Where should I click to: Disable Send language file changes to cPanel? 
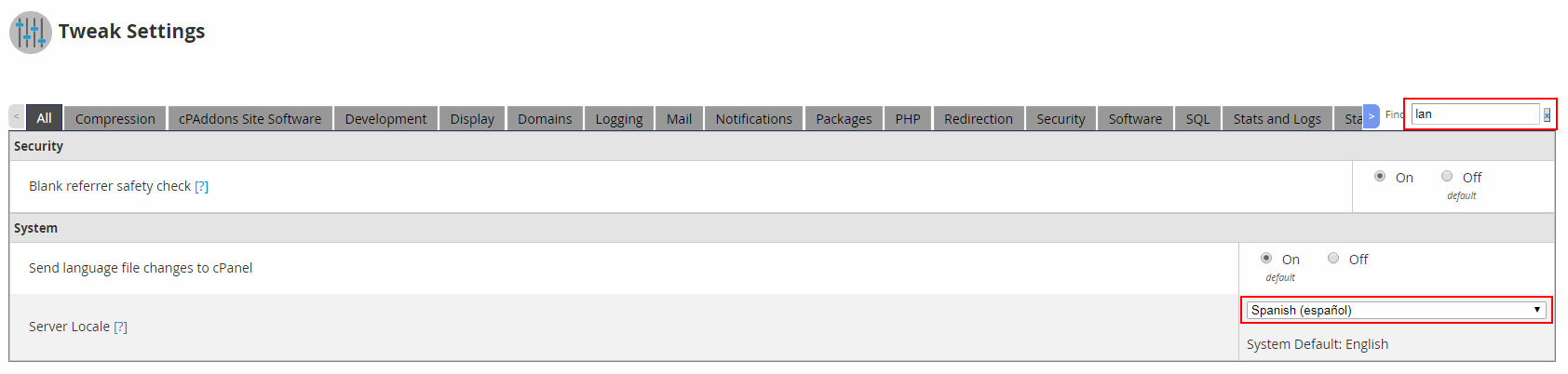coord(1333,259)
